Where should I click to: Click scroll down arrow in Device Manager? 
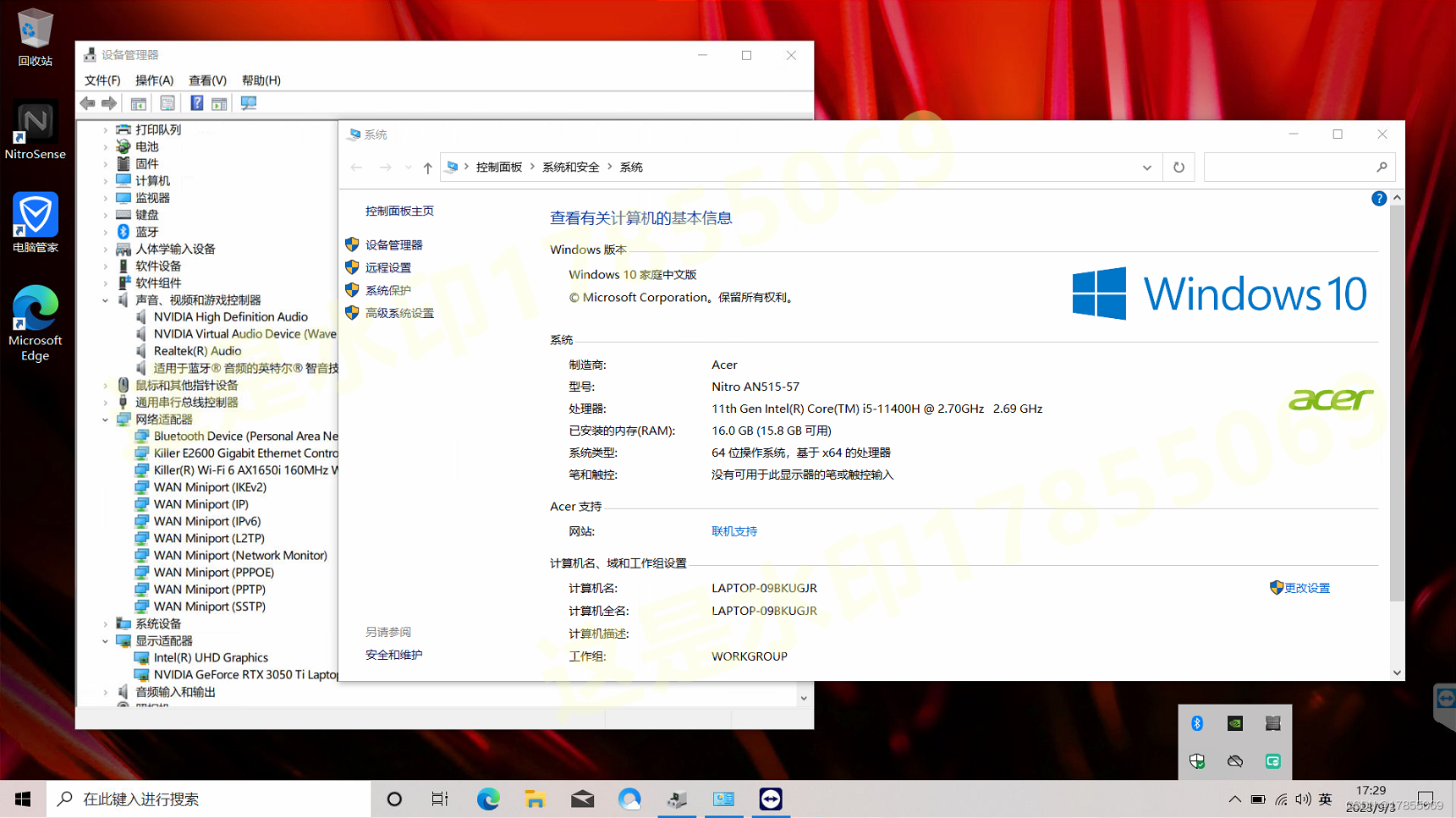[804, 699]
